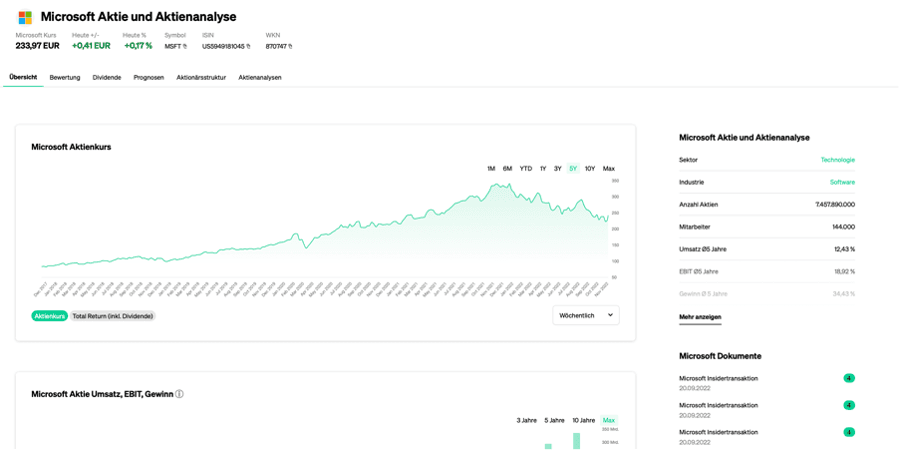Viewport: 901px width, 452px height.
Task: Choose the YTD chart range
Action: [x=526, y=168]
